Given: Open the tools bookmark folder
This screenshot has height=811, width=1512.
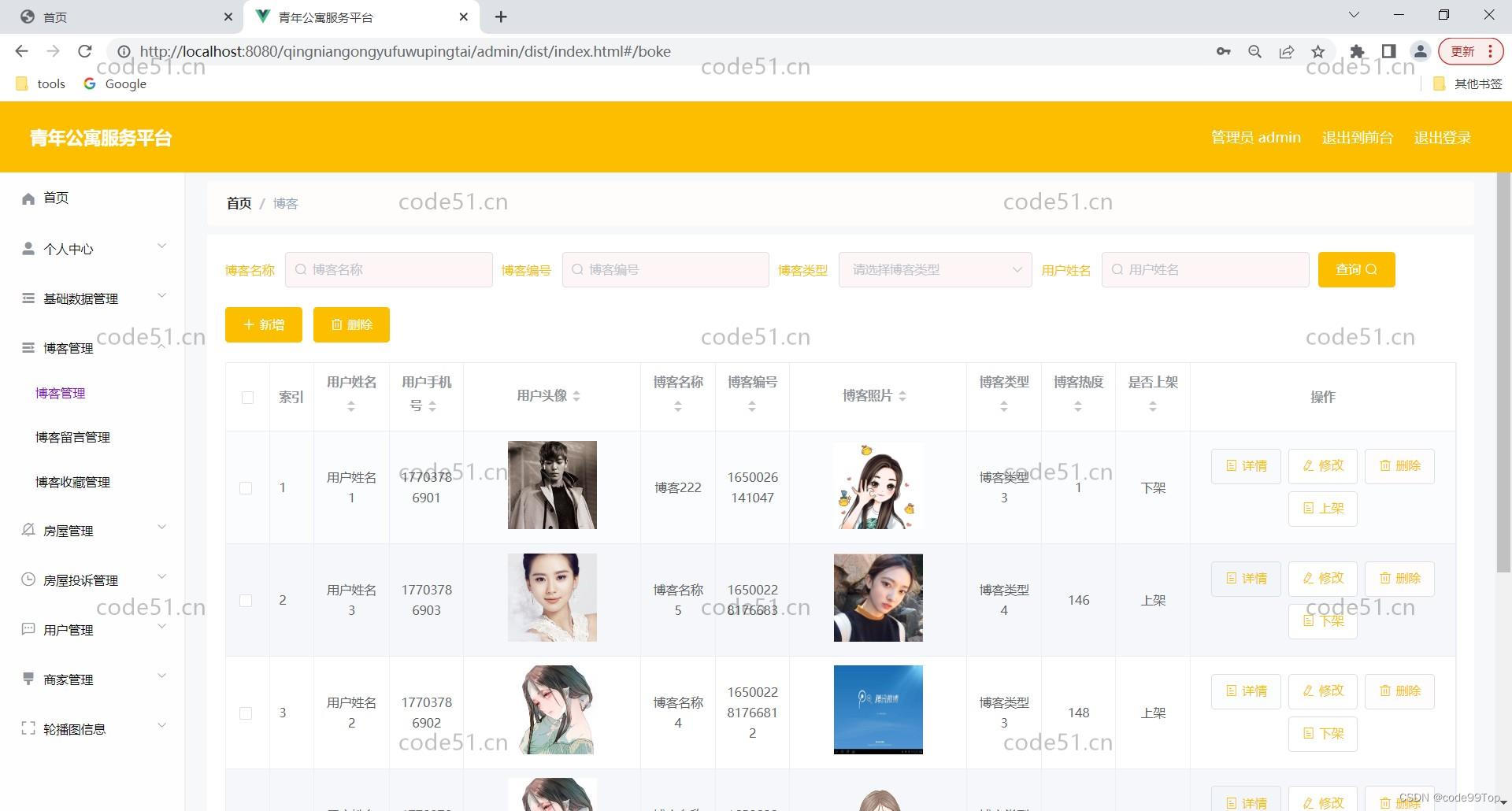Looking at the screenshot, I should 40,83.
